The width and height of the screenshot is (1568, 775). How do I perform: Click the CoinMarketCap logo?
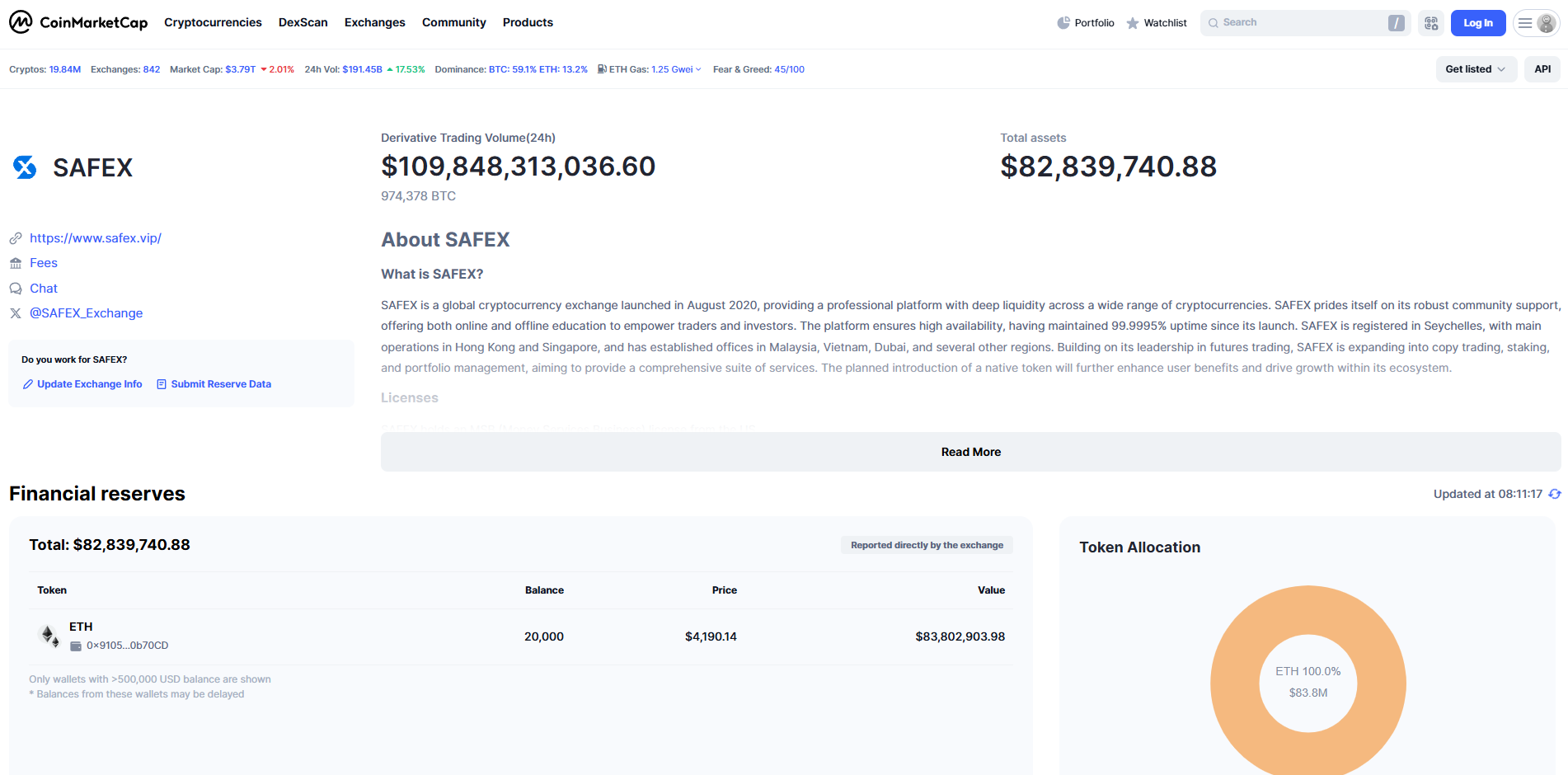(x=78, y=22)
